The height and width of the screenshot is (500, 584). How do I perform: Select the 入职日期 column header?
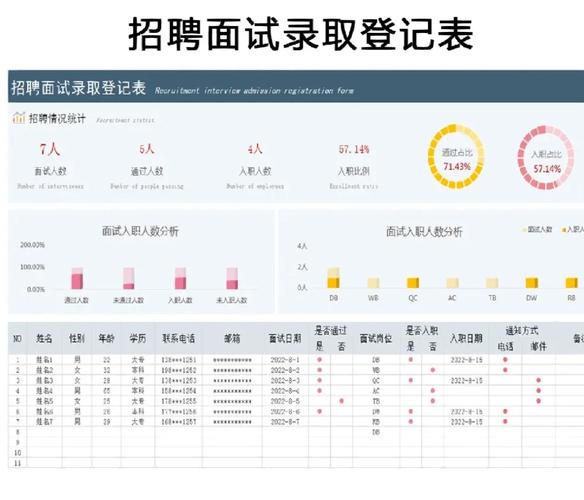(466, 338)
